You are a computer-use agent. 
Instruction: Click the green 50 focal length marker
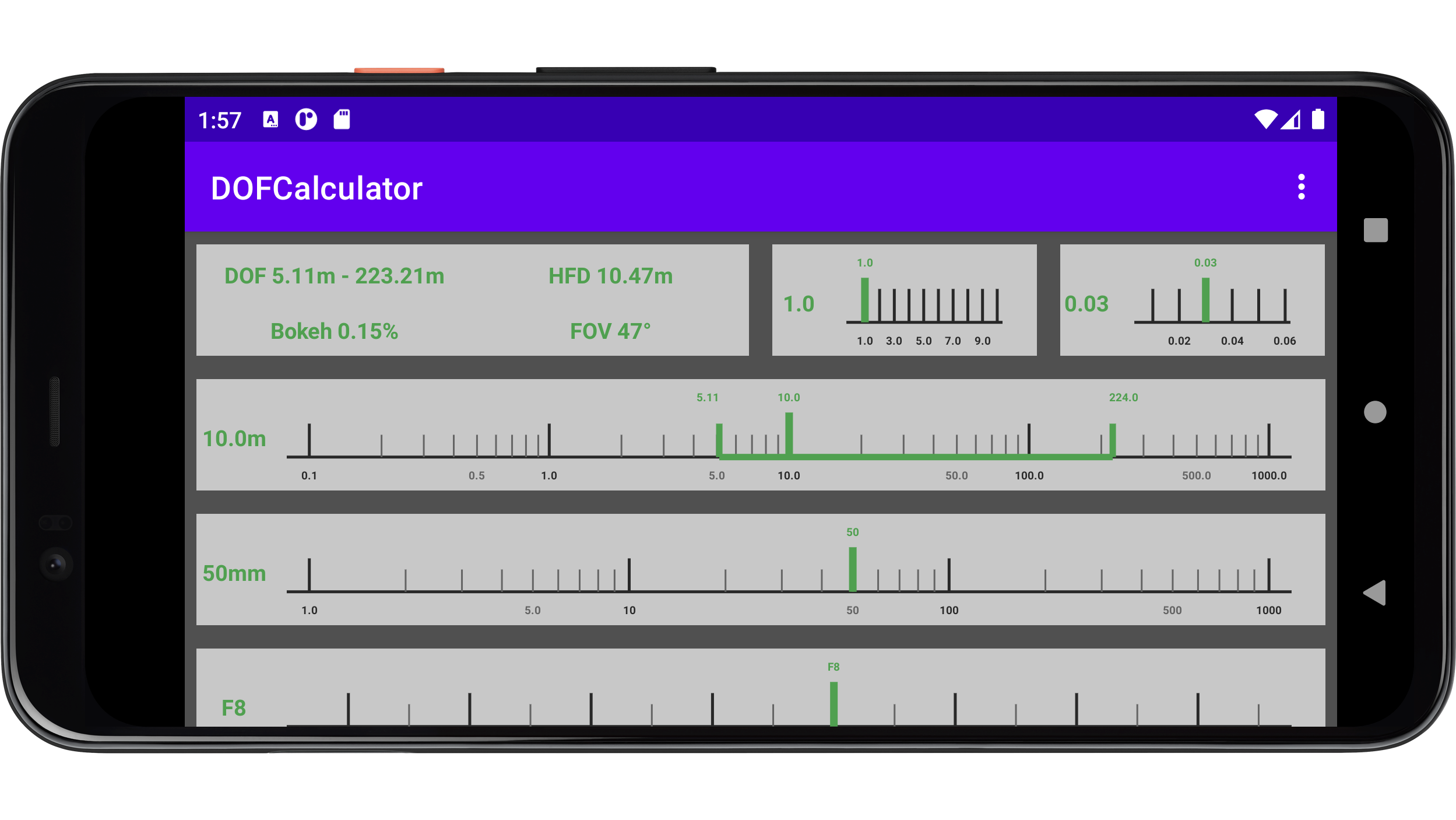(x=852, y=569)
